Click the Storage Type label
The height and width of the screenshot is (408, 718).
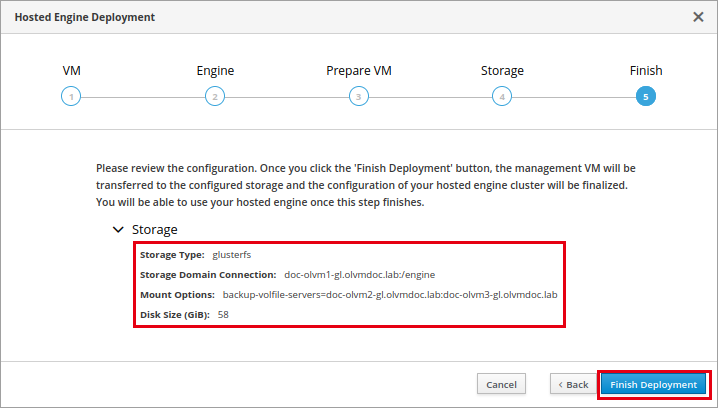[172, 255]
